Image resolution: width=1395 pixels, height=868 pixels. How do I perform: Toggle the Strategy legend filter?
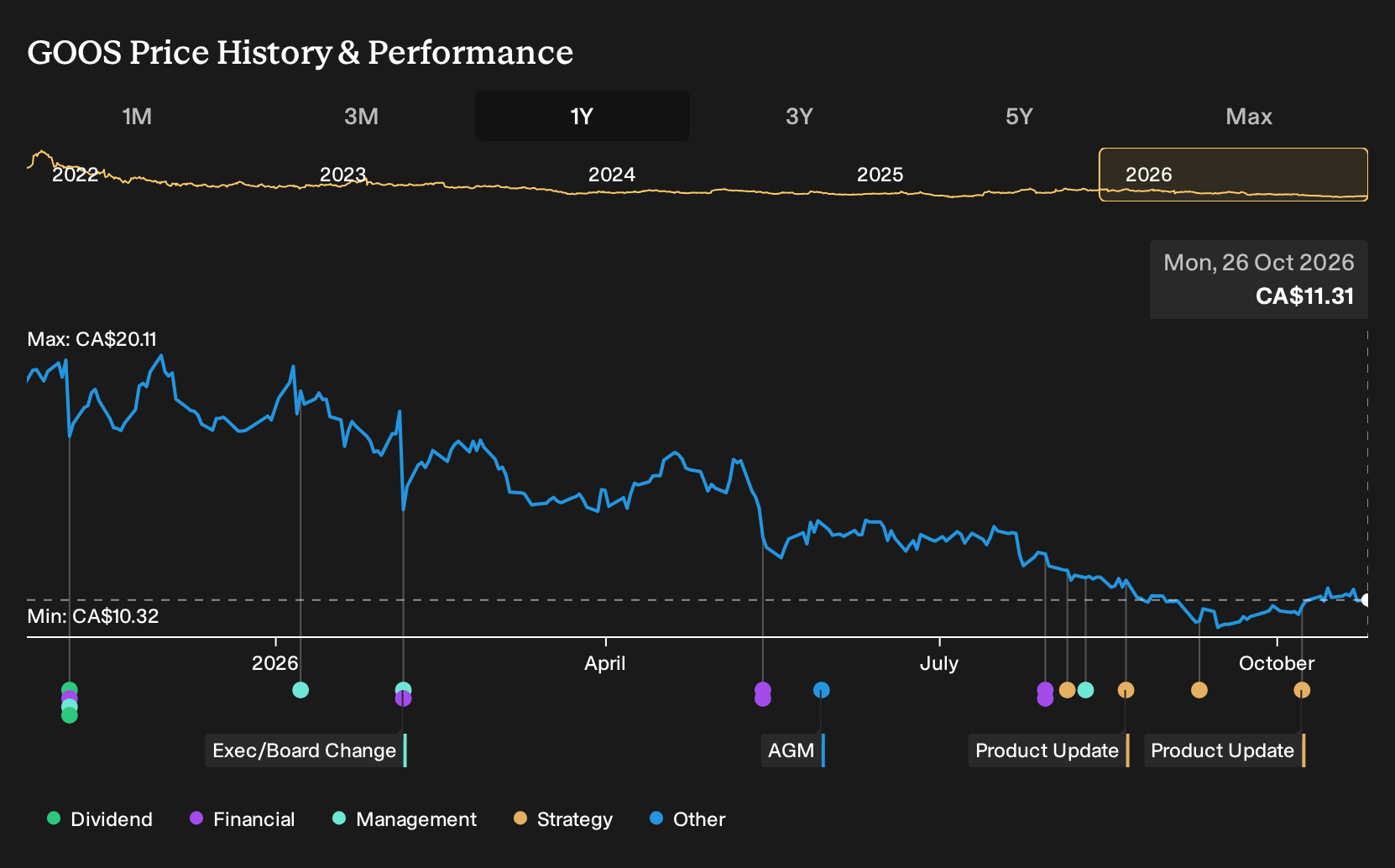(x=563, y=819)
